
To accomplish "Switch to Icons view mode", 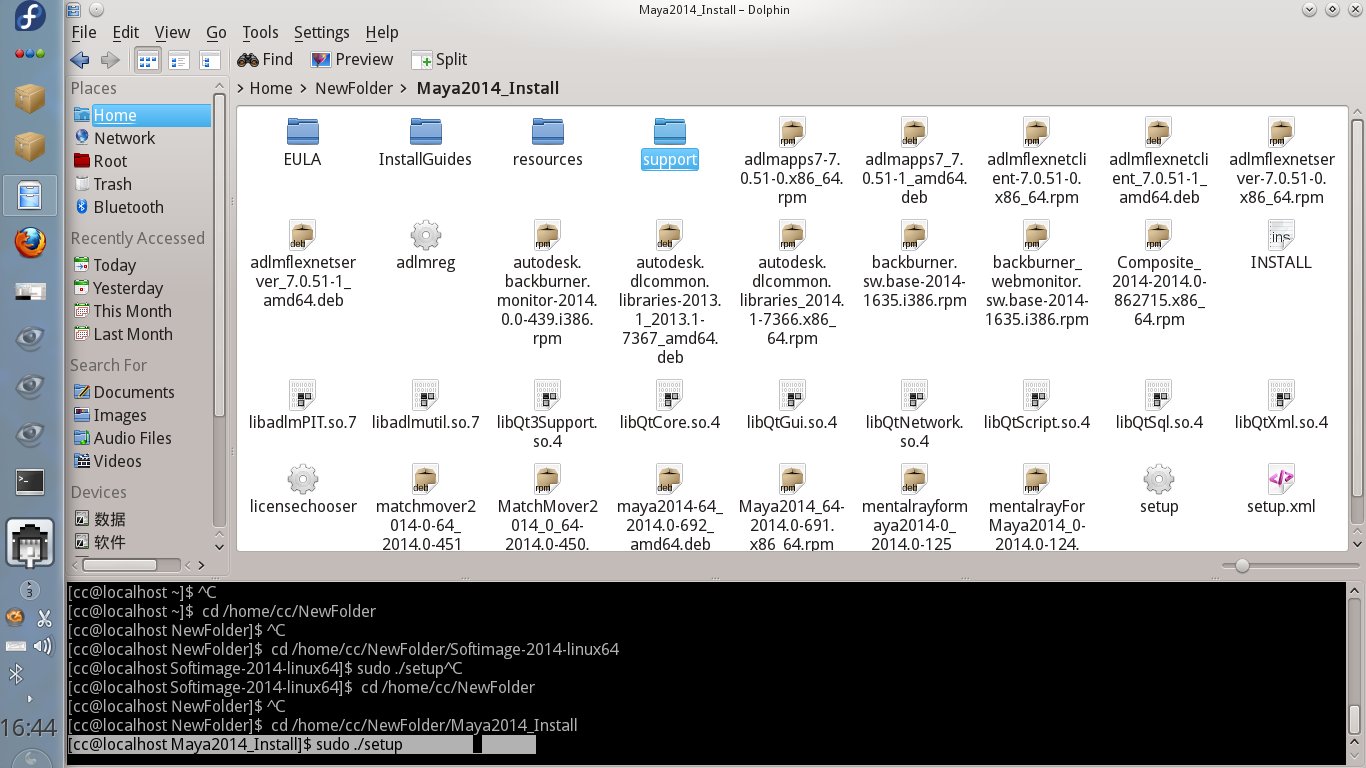I will pos(148,60).
